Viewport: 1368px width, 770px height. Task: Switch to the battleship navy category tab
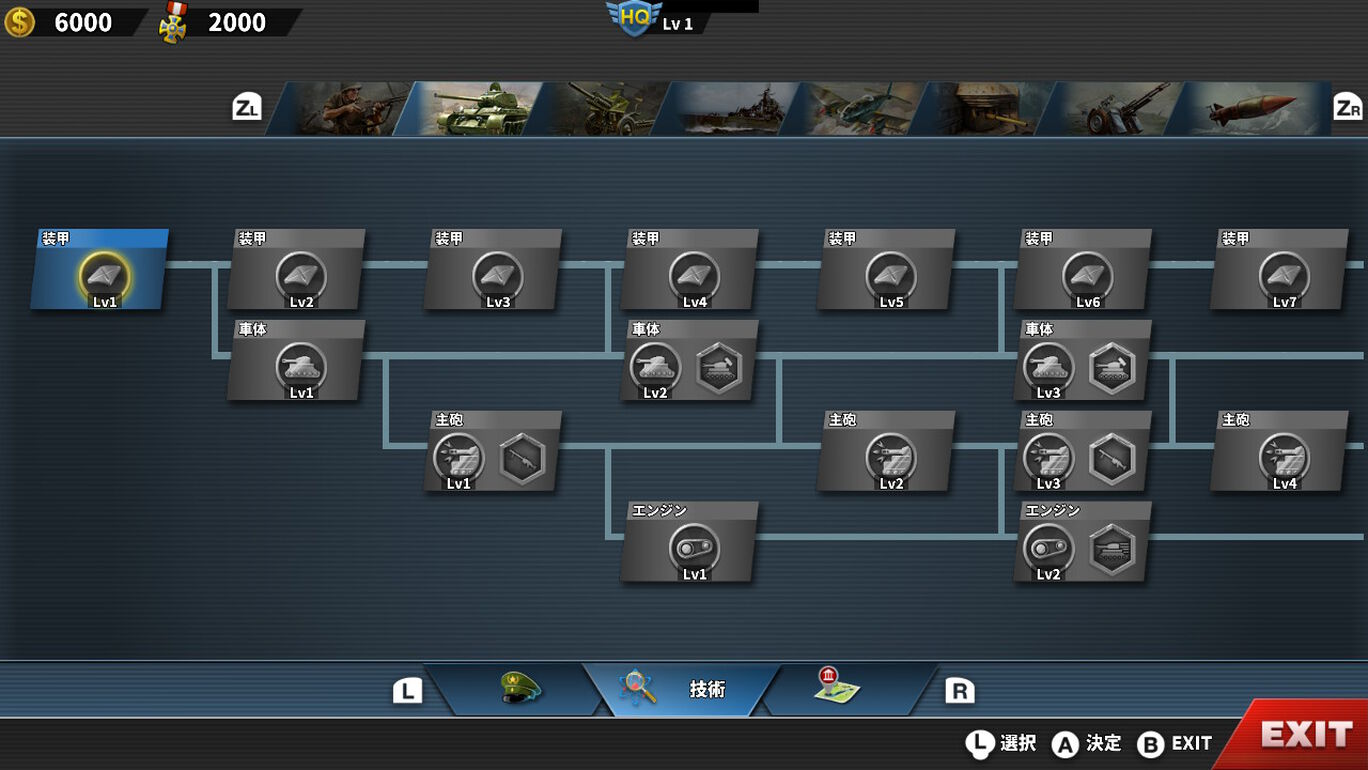[727, 109]
